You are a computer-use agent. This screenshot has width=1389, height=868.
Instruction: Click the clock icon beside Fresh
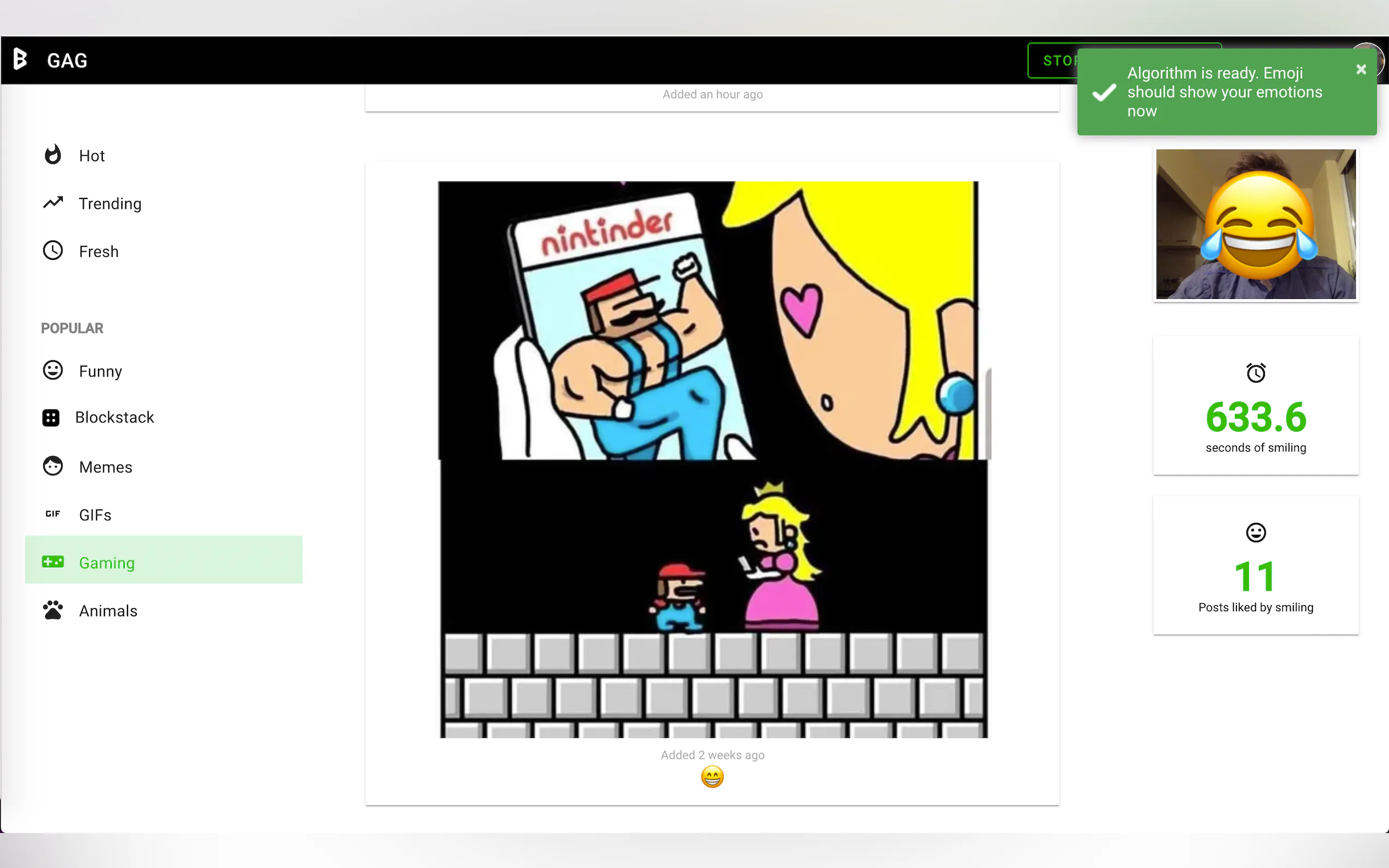tap(53, 250)
